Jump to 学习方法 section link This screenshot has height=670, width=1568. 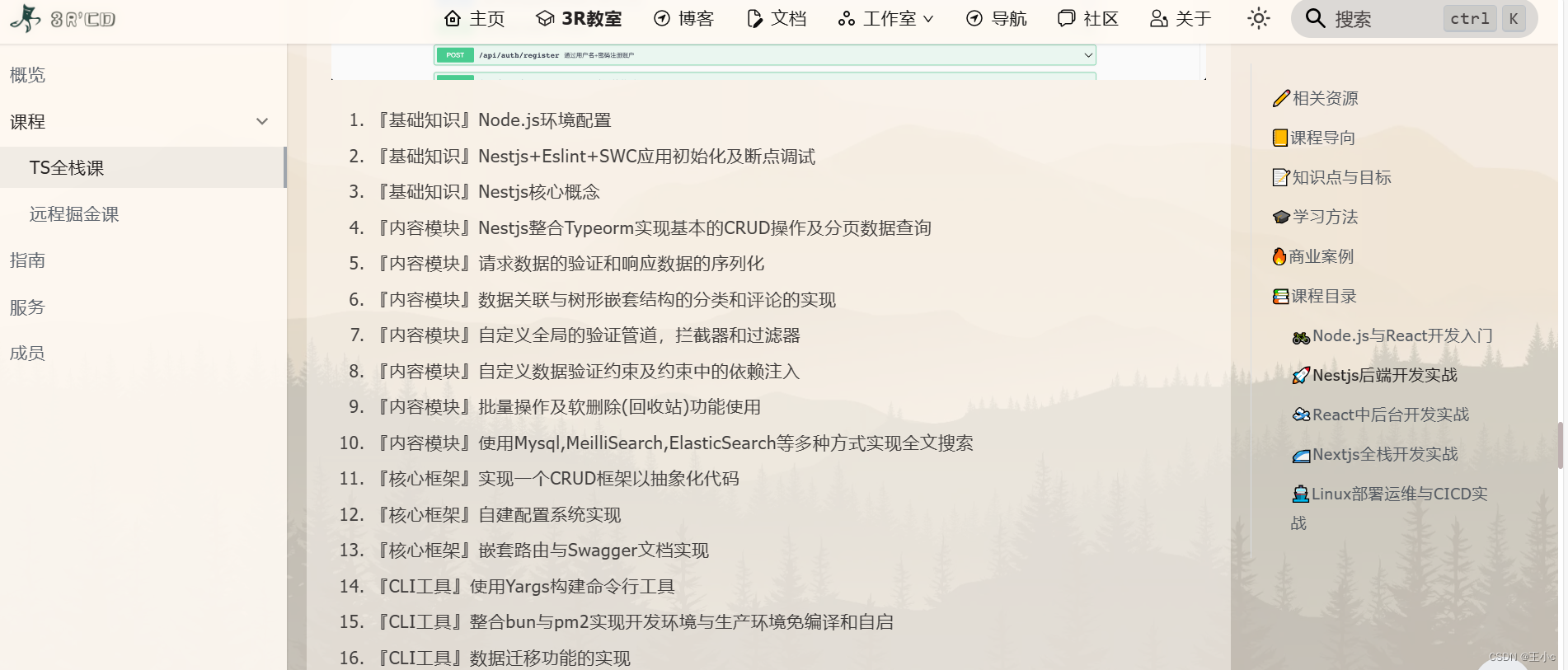click(x=1325, y=217)
